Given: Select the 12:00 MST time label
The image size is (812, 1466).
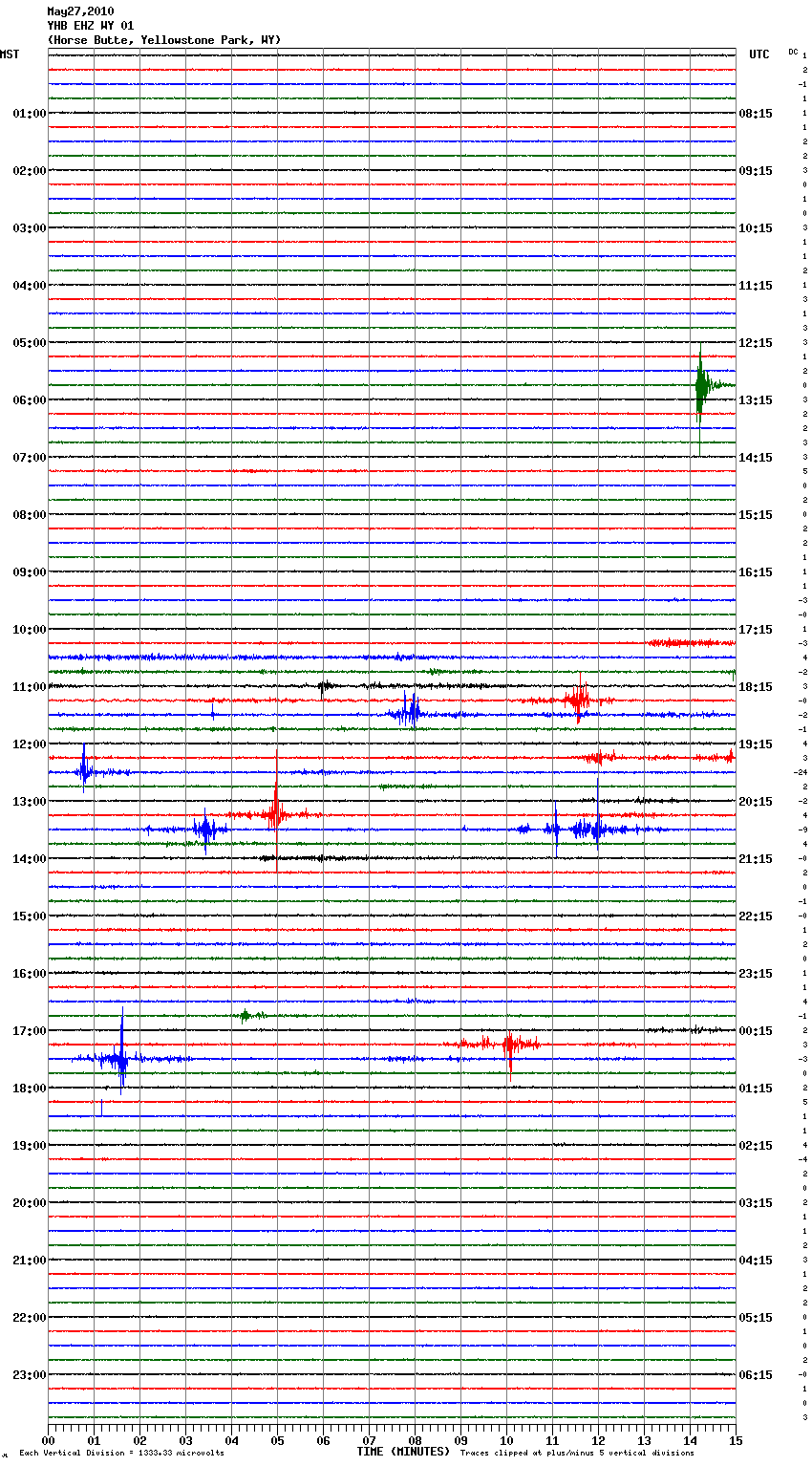Looking at the screenshot, I should [x=30, y=744].
